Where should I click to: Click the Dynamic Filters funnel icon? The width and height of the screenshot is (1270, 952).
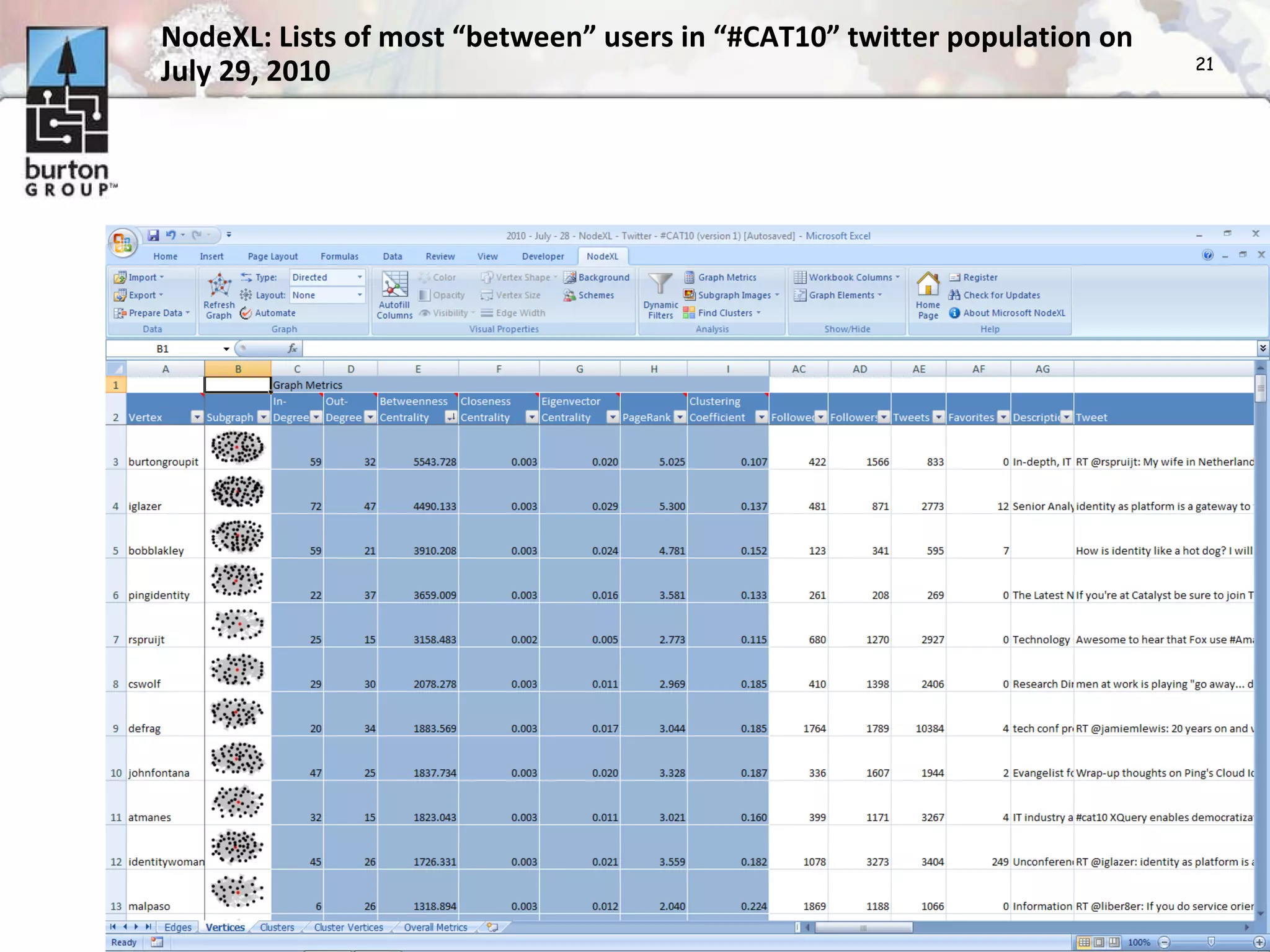(x=660, y=284)
